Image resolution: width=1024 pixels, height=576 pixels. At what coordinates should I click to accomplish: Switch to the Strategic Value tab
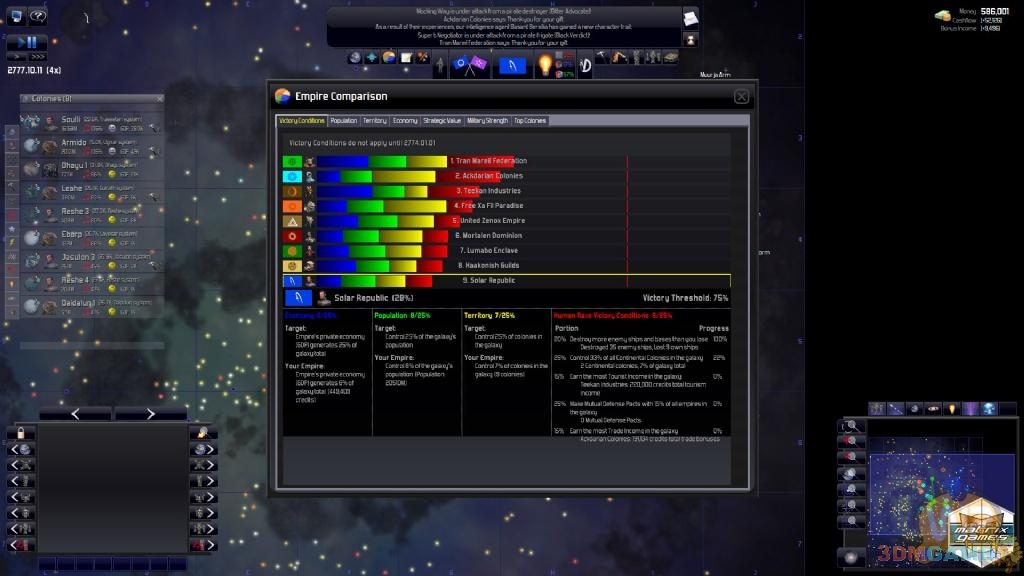tap(442, 121)
